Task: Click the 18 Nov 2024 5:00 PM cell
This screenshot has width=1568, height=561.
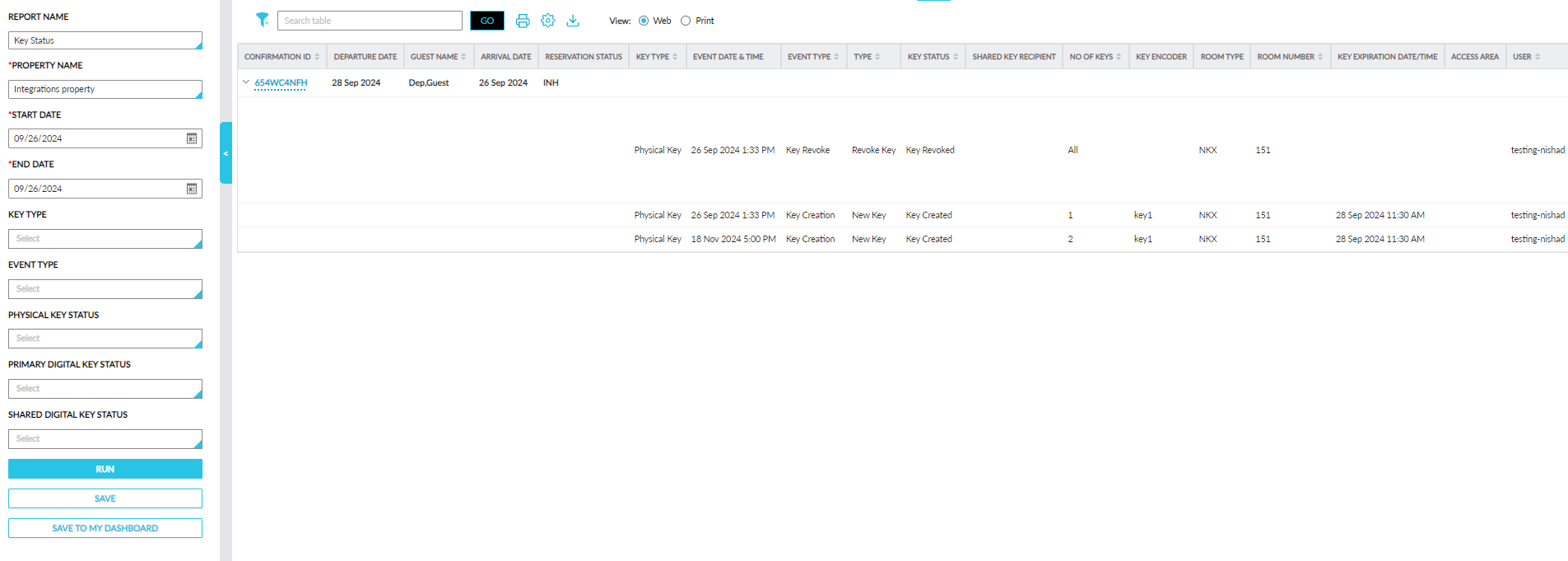Action: (733, 239)
